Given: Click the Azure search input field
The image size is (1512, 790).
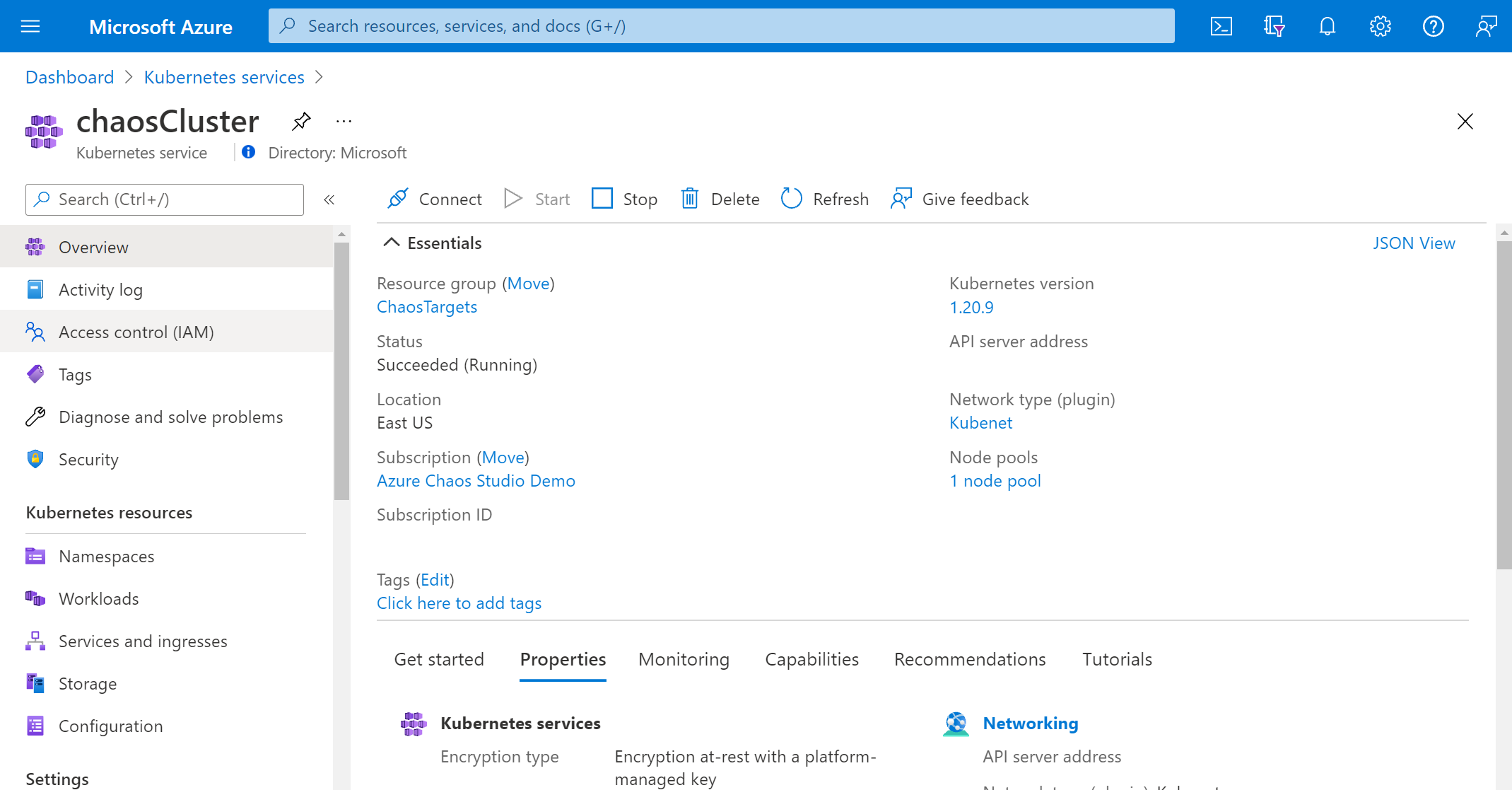Looking at the screenshot, I should [720, 25].
